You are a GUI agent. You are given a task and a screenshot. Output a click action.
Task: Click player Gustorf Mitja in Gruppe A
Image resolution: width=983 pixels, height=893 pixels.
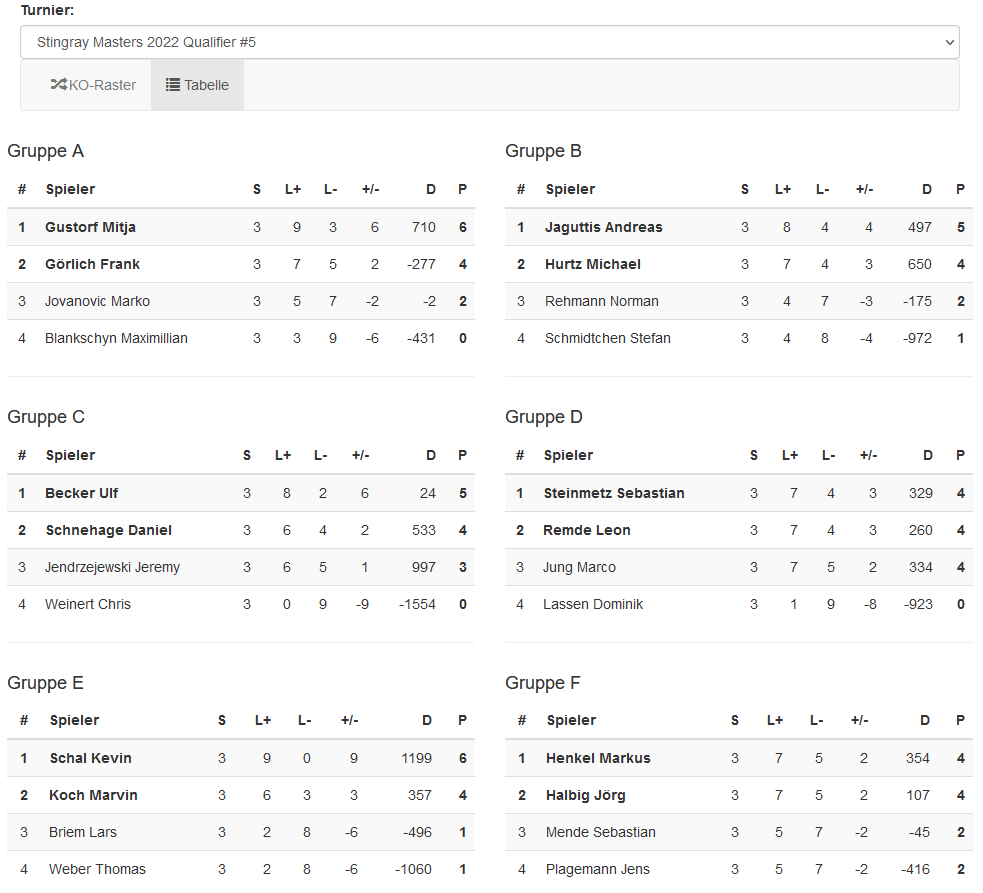tap(90, 227)
